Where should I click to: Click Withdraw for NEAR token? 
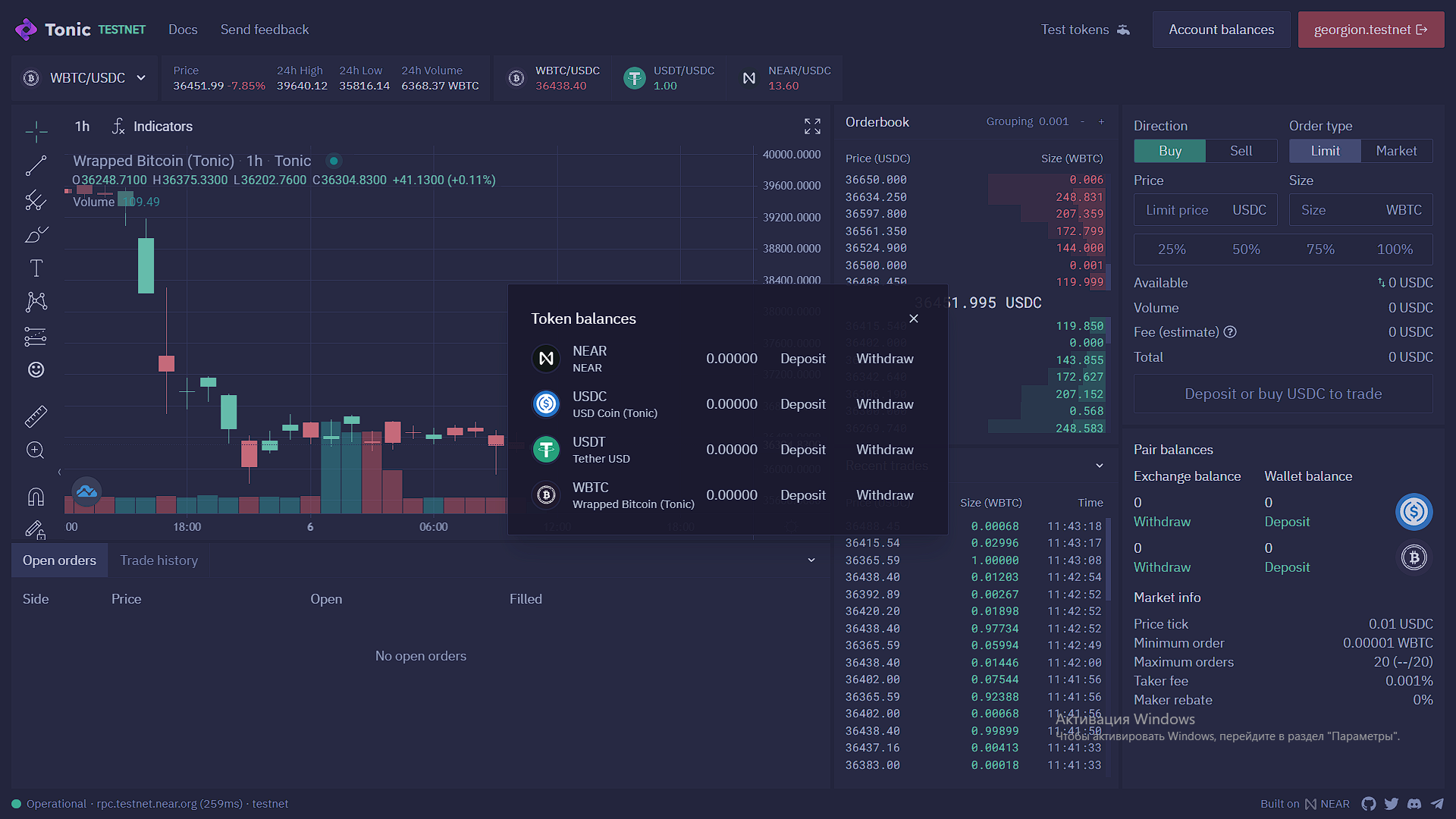point(884,359)
